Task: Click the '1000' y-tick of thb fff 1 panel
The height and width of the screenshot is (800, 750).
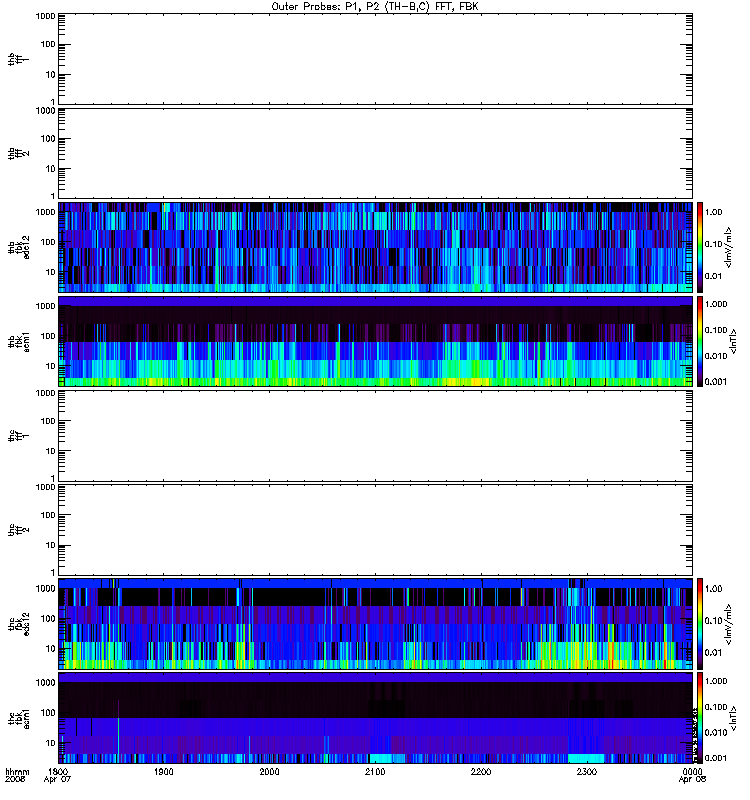Action: point(45,16)
